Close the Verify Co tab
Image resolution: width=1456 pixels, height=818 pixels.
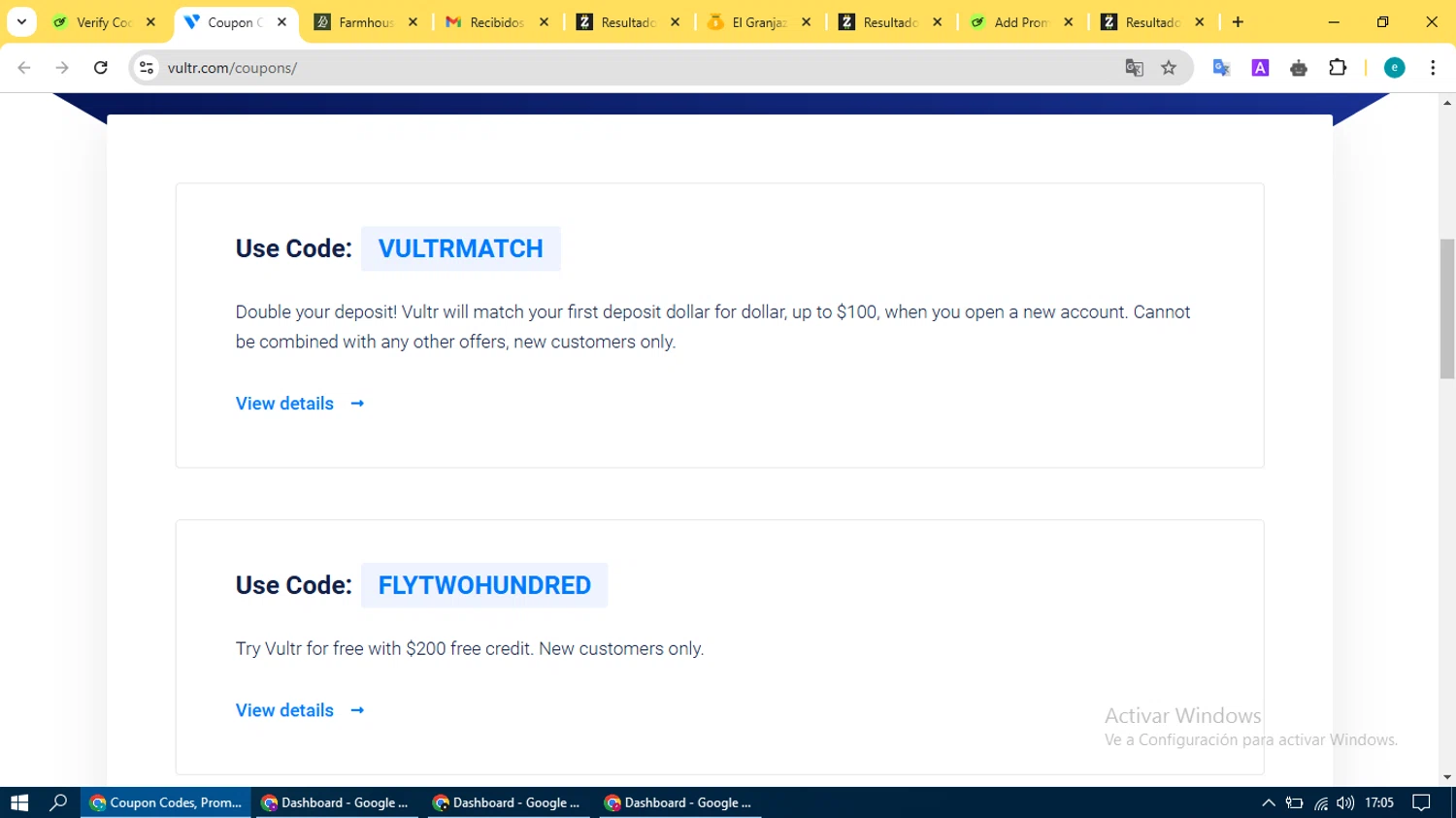150,22
